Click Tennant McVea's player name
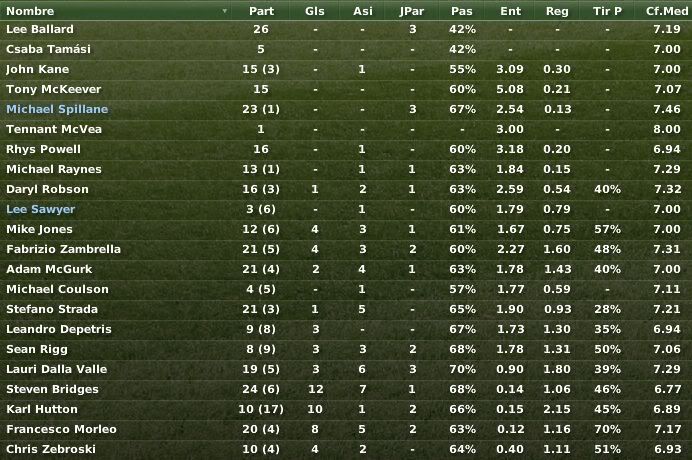 54,129
